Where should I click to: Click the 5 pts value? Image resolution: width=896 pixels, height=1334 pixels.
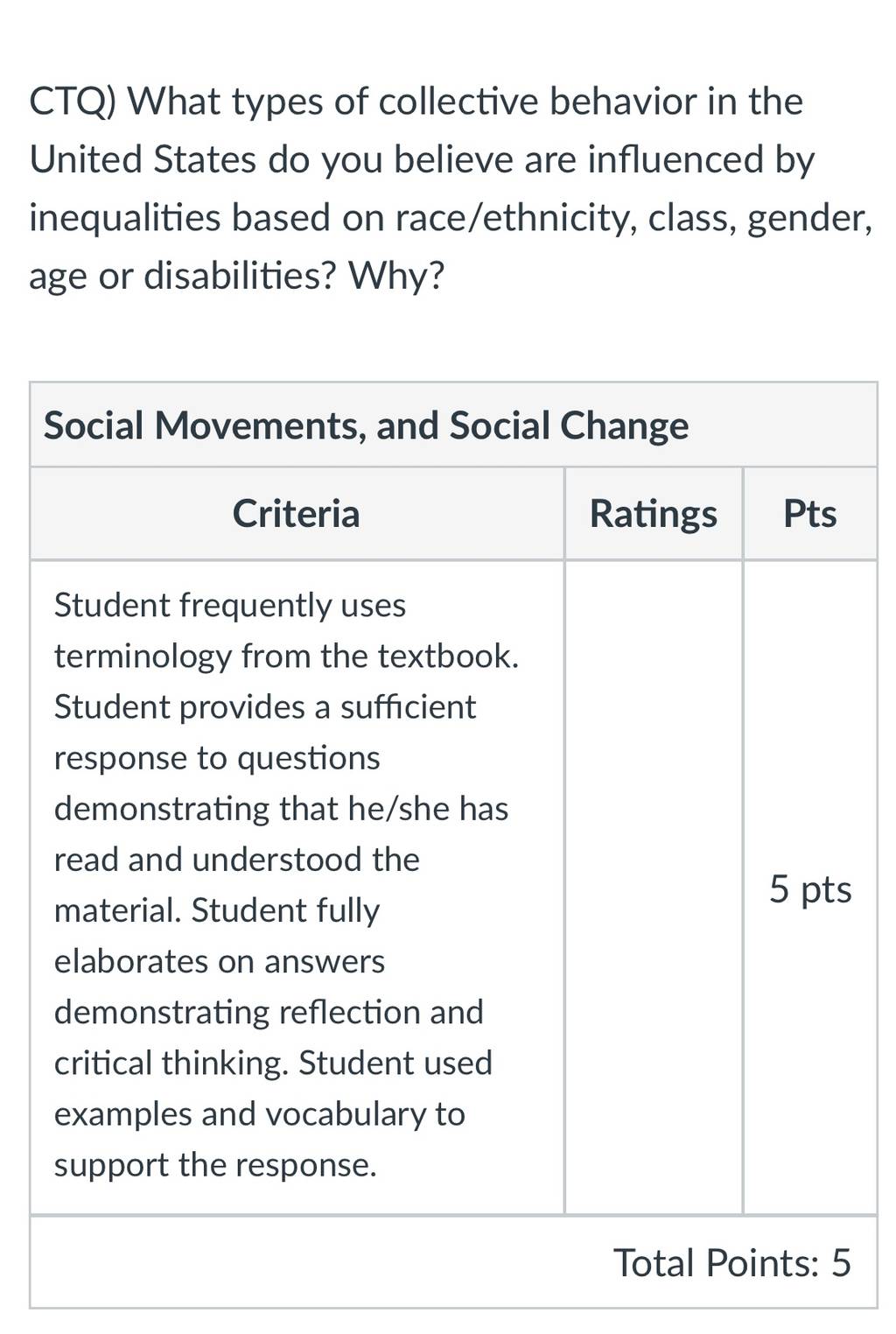point(810,889)
